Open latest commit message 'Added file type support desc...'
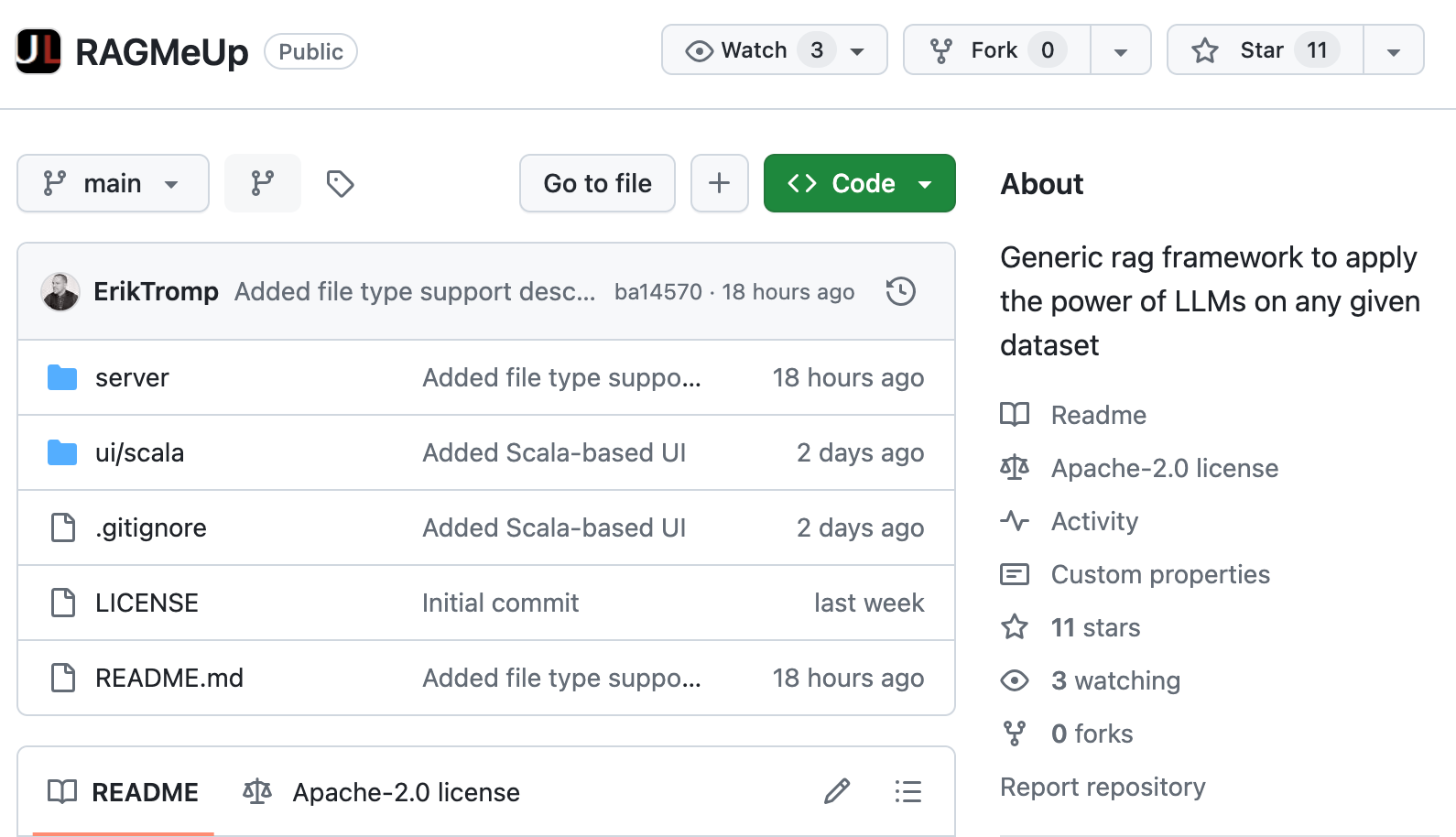The image size is (1456, 837). tap(415, 291)
